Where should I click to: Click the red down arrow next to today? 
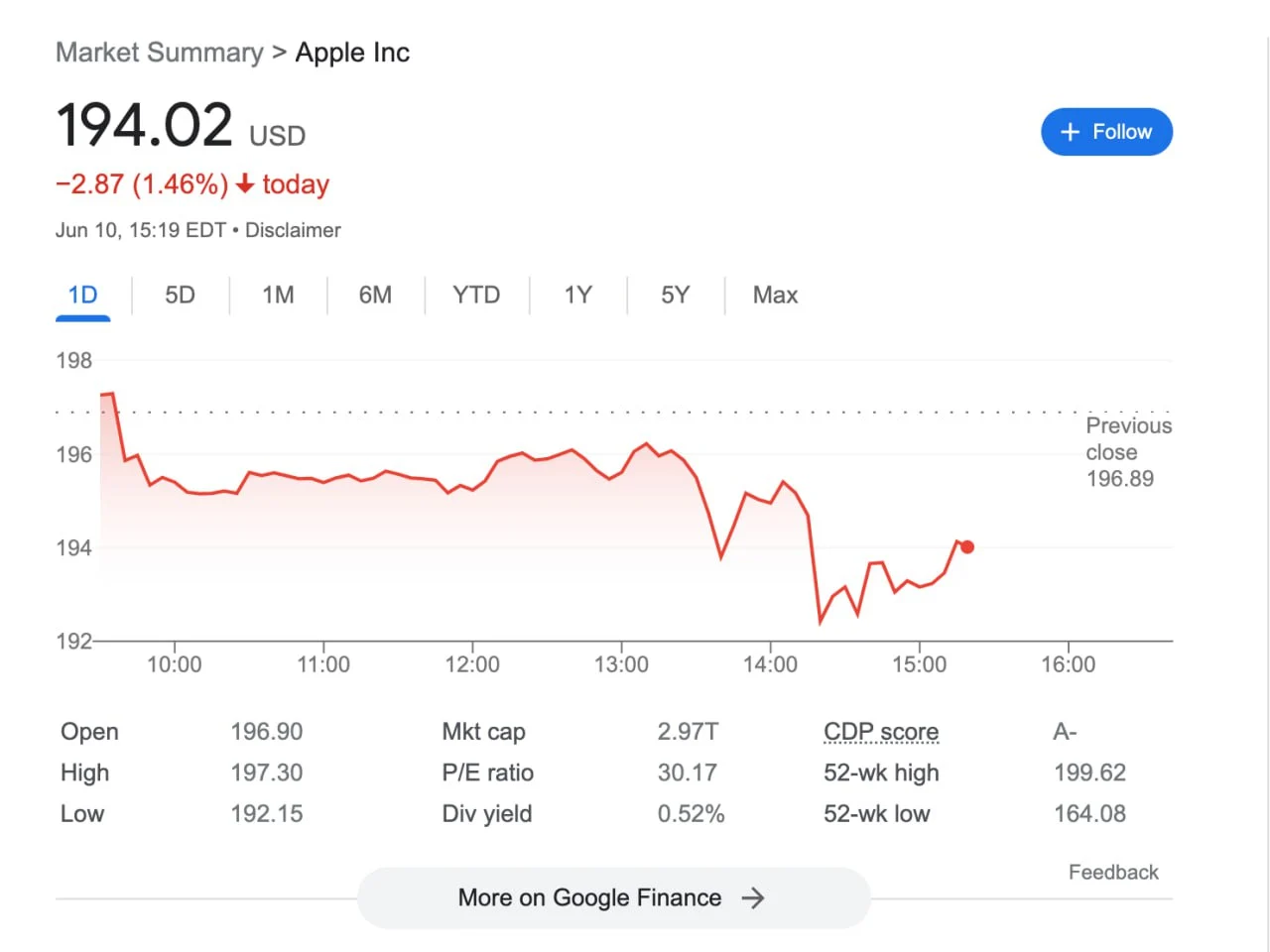pyautogui.click(x=245, y=184)
